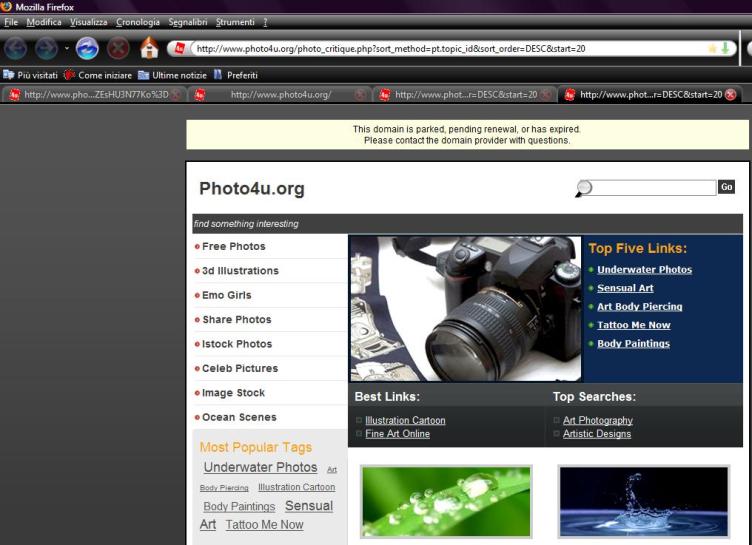Close the active last tab
The image size is (752, 545).
744,96
